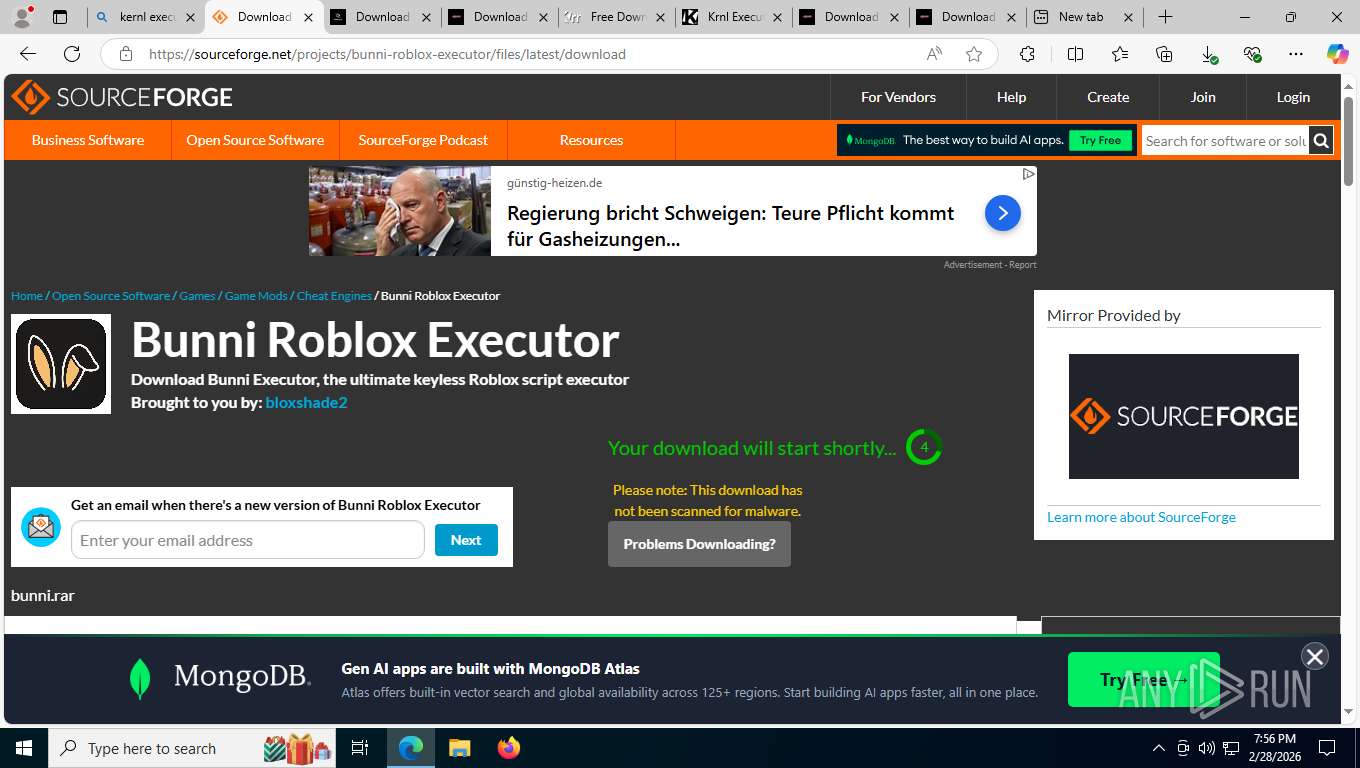Open the notification center icon
The width and height of the screenshot is (1360, 768).
tap(1327, 748)
